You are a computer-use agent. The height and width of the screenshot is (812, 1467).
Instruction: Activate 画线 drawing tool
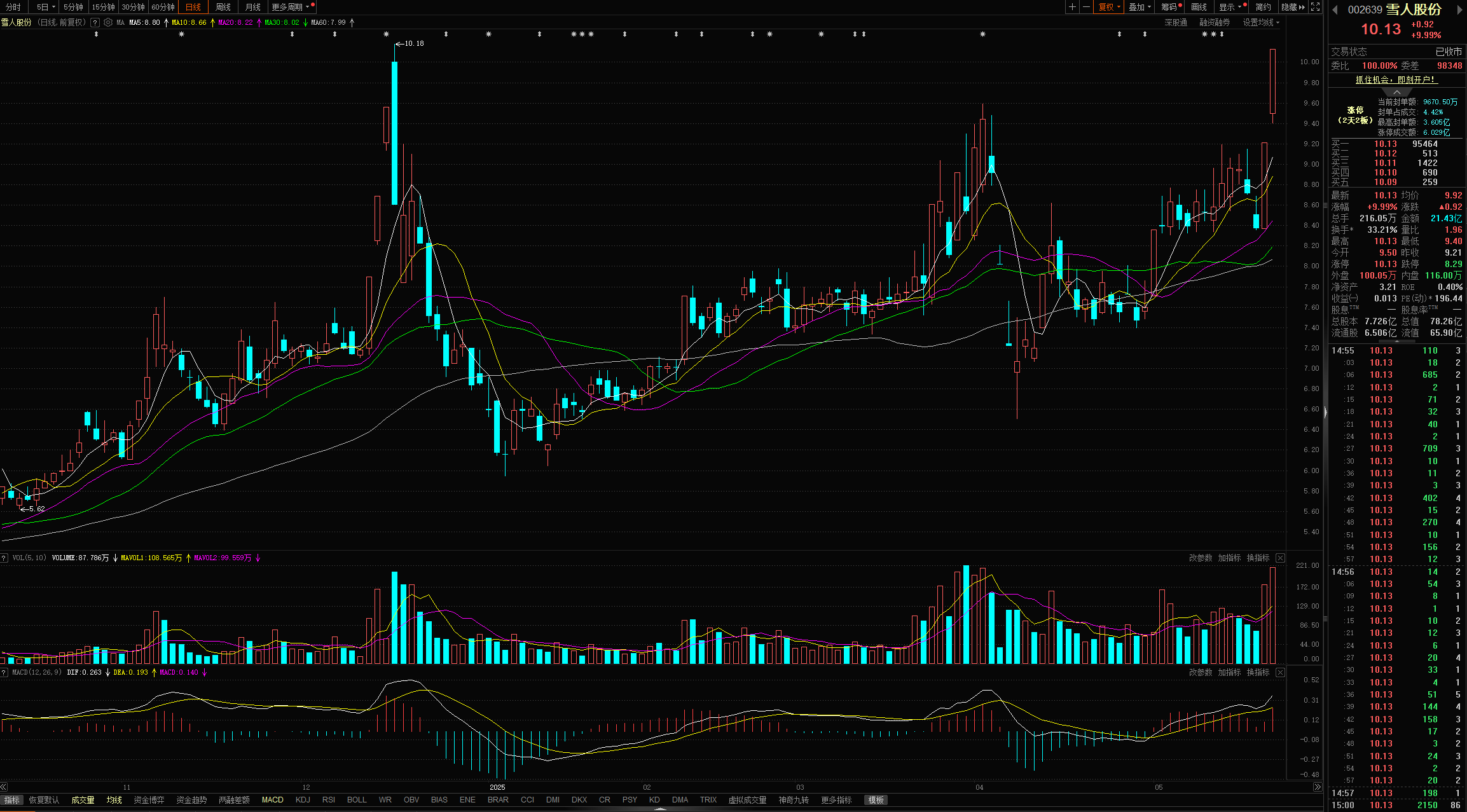click(1199, 7)
